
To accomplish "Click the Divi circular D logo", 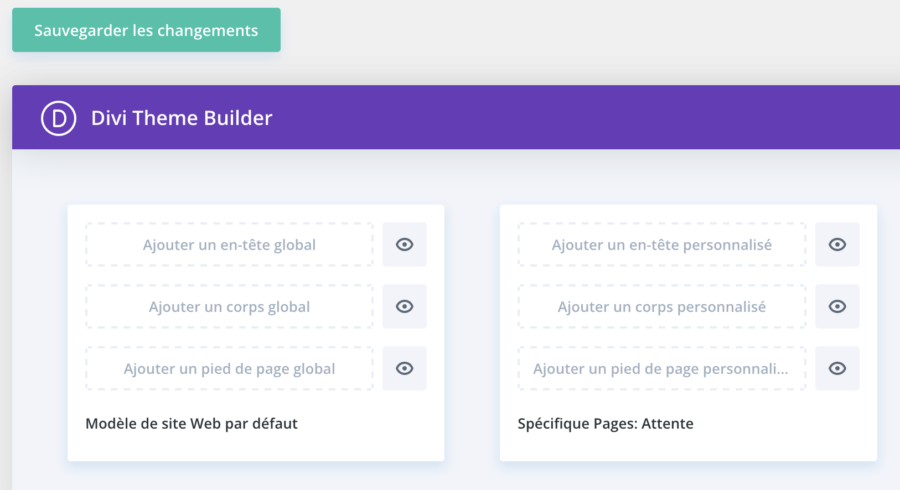I will point(58,118).
